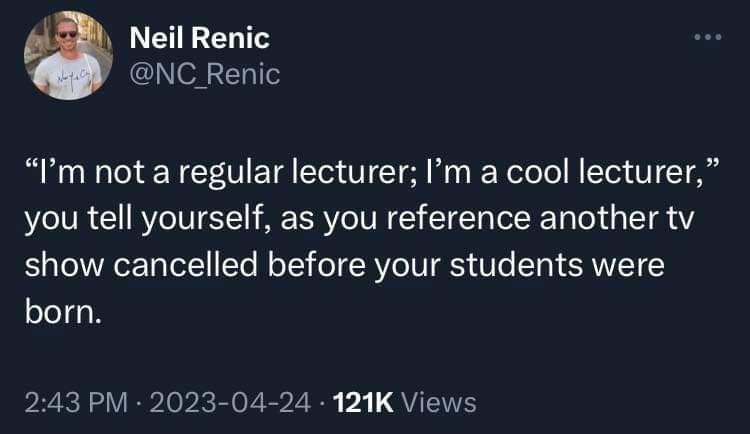Click the word Views next to 121K
750x434 pixels.
point(439,402)
